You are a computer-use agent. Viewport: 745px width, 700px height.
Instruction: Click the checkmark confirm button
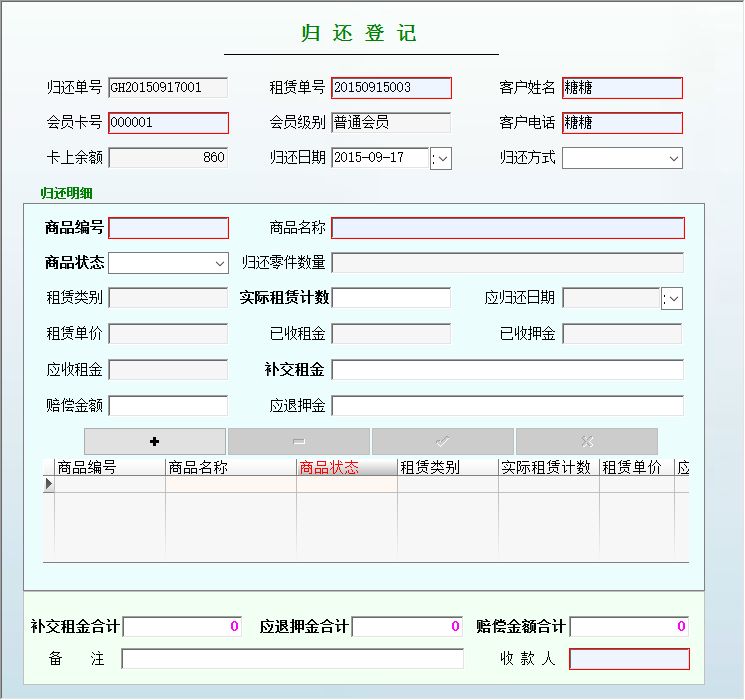(443, 441)
